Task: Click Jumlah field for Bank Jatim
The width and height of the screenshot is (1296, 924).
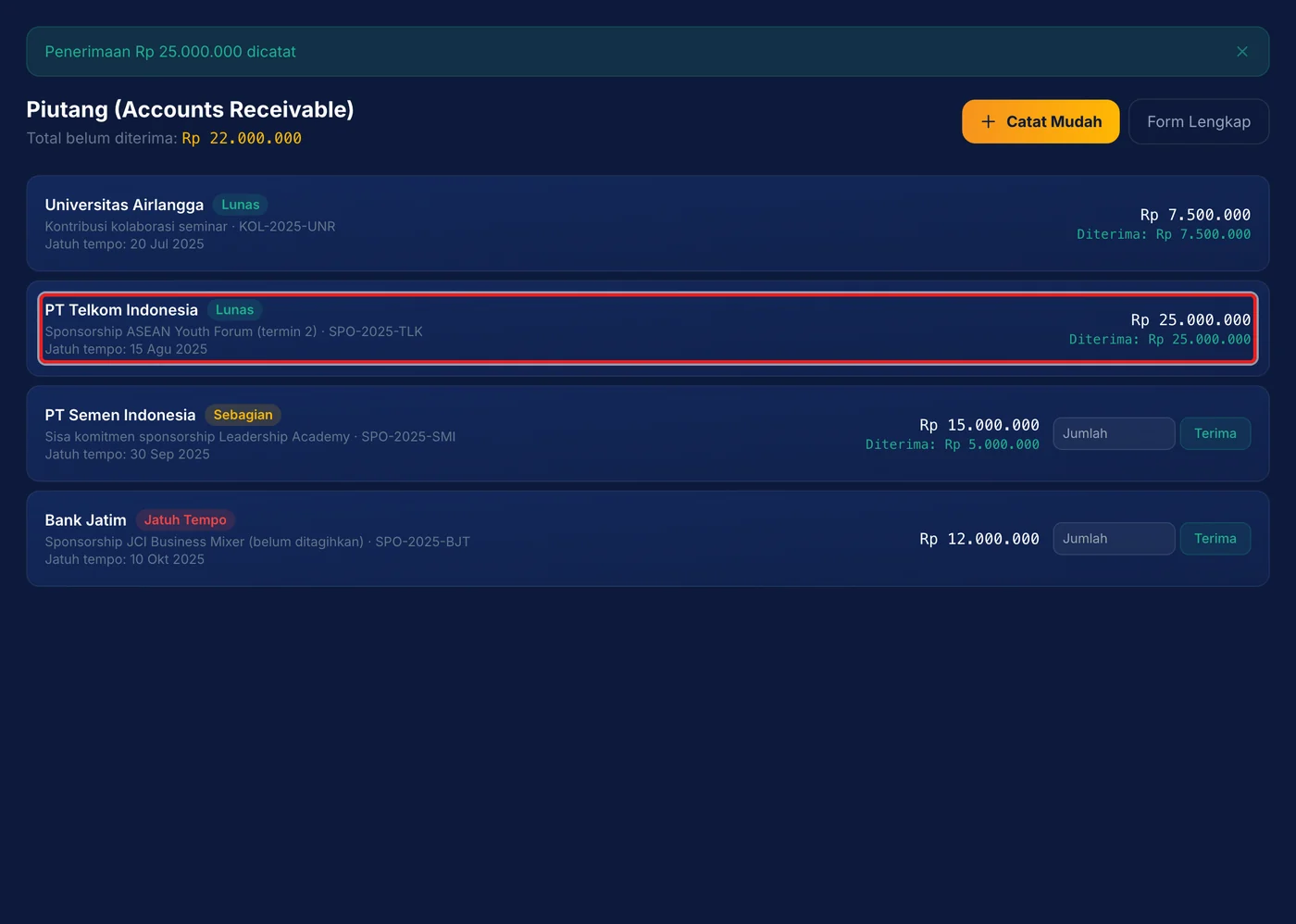Action: pos(1114,539)
